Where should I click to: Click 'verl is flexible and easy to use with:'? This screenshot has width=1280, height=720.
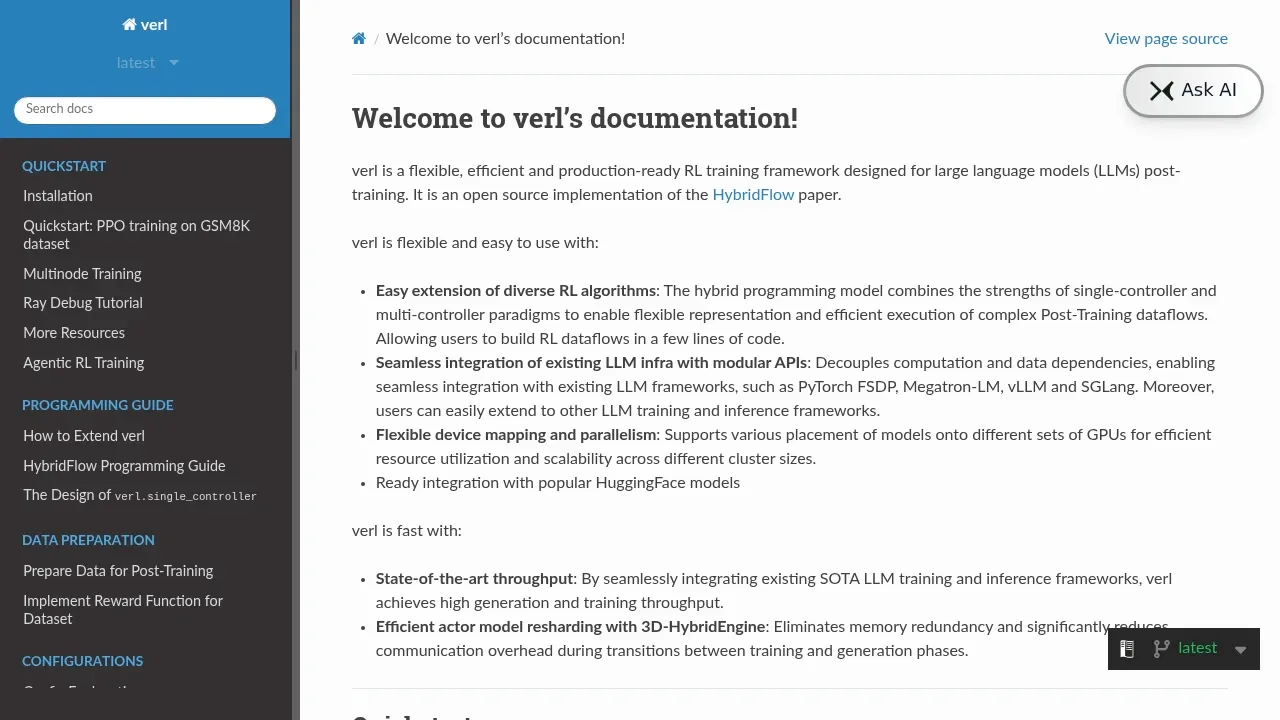475,243
